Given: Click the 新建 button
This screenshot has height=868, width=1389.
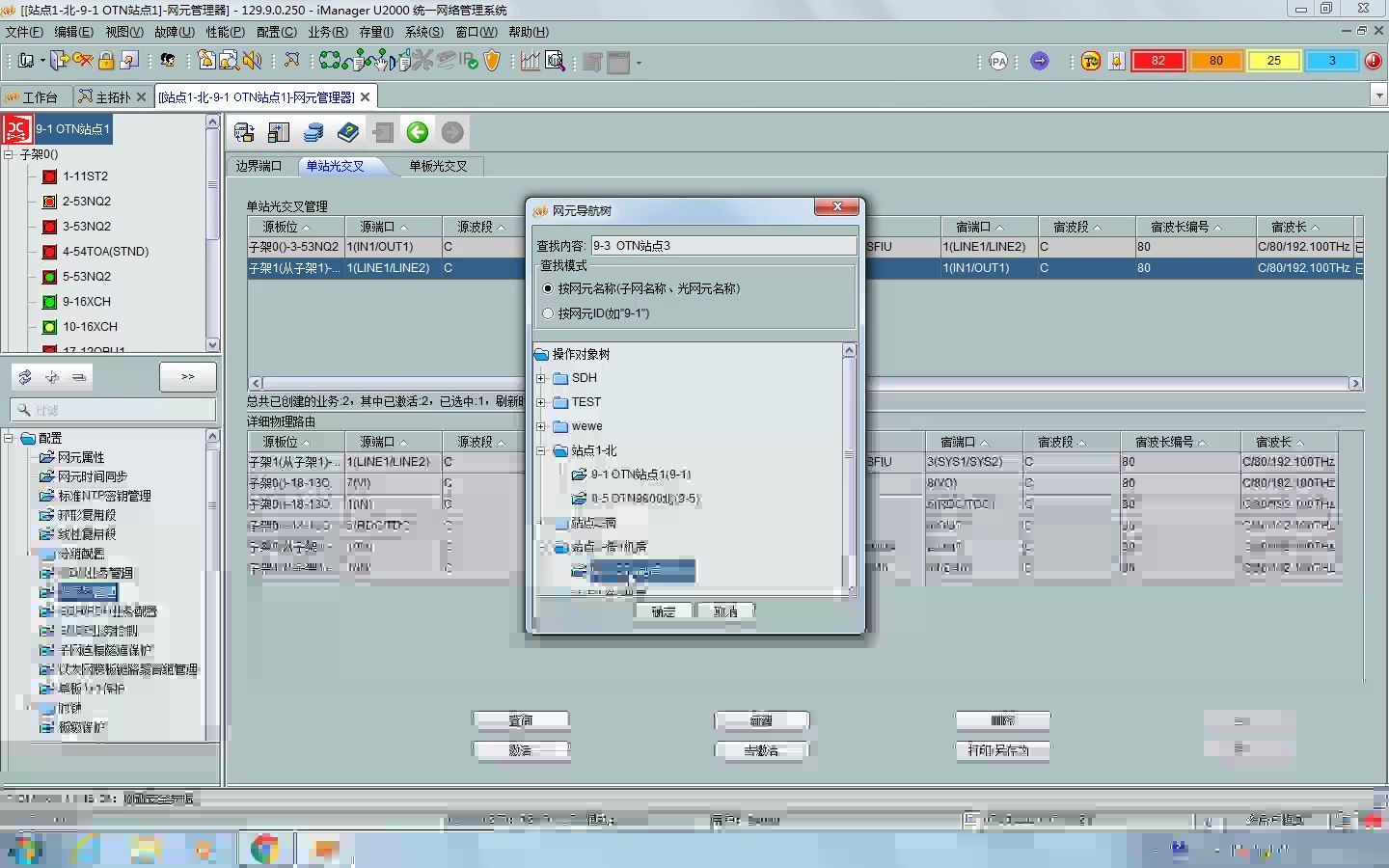Looking at the screenshot, I should (761, 720).
